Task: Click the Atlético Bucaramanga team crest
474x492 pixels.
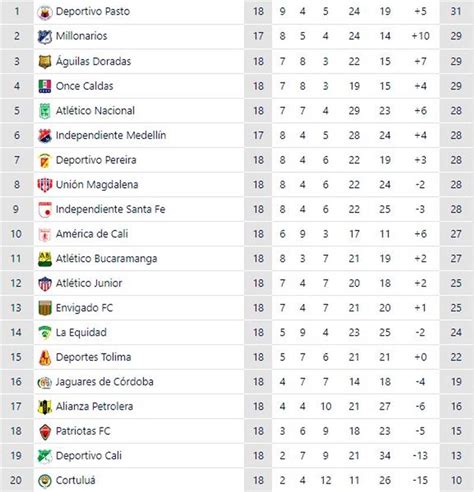Action: pos(45,259)
